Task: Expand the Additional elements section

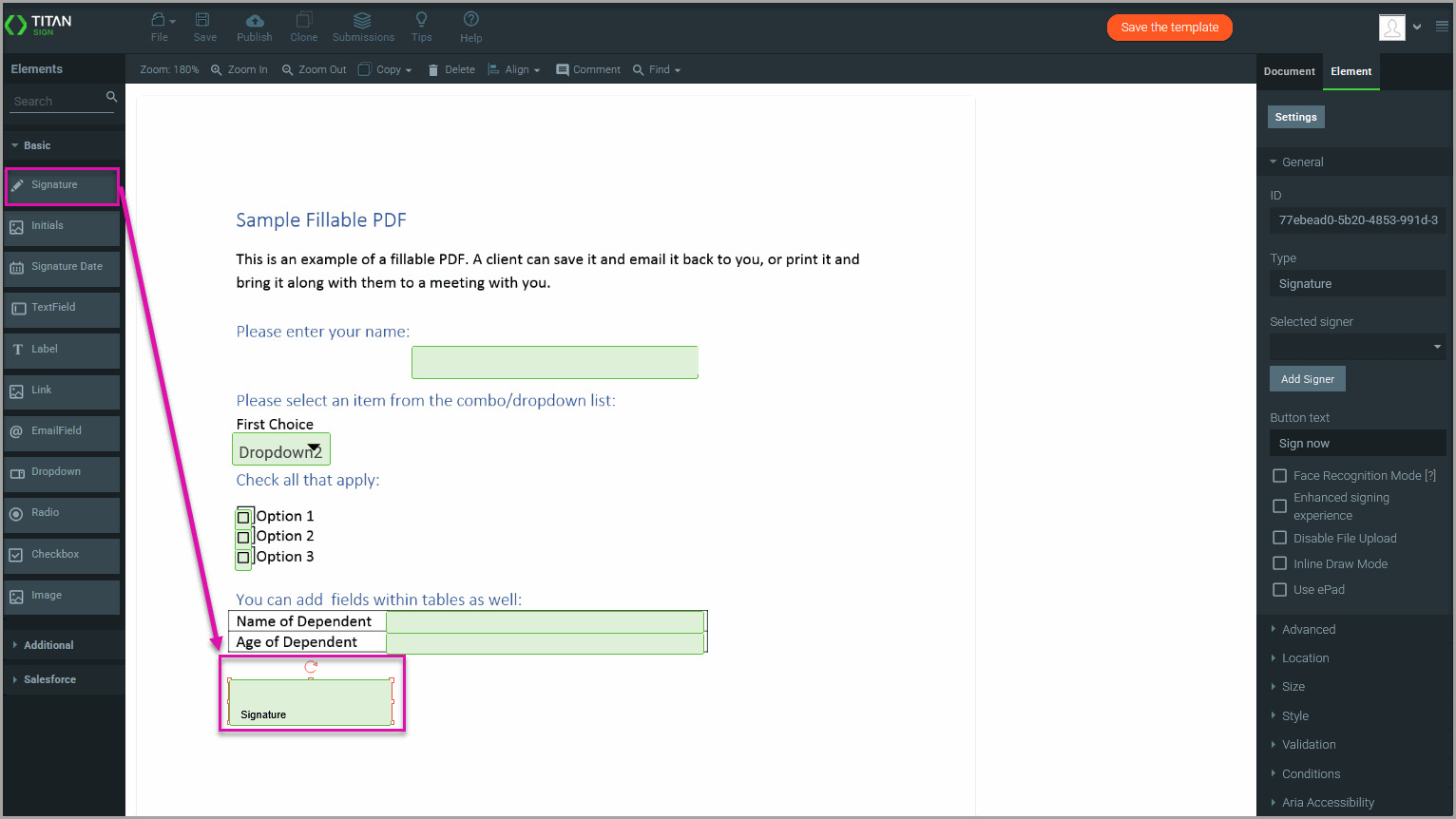Action: tap(64, 645)
